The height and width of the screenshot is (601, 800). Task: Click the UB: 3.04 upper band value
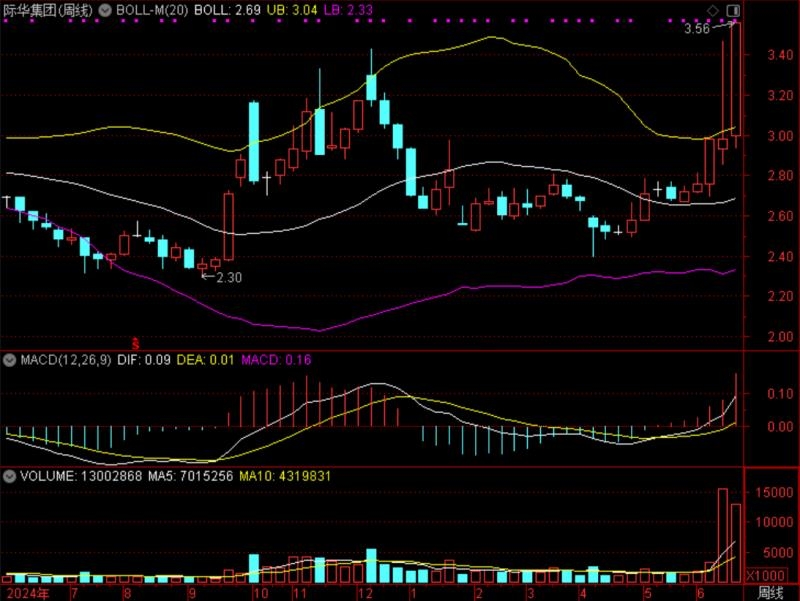tap(291, 10)
